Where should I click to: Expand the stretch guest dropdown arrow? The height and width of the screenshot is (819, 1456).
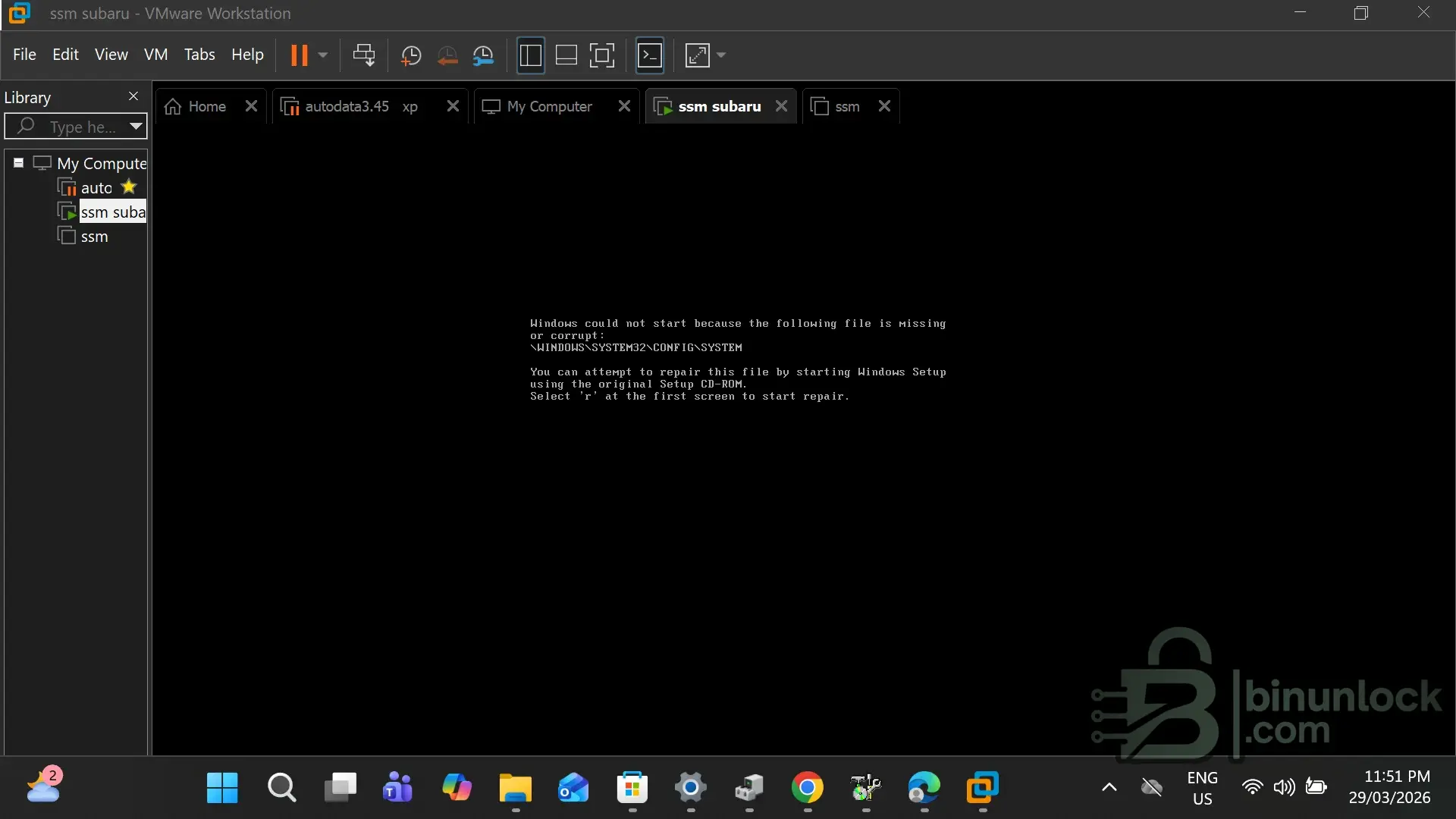721,55
